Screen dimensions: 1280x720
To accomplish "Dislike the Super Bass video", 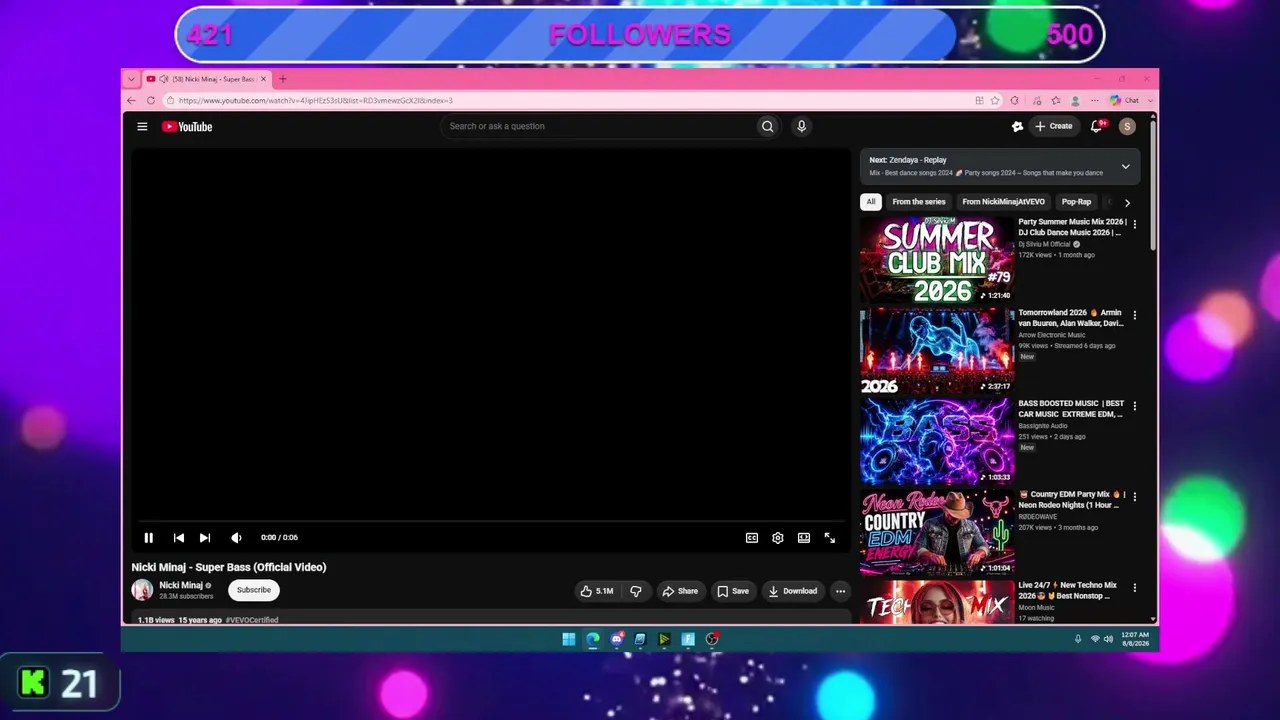I will point(636,591).
